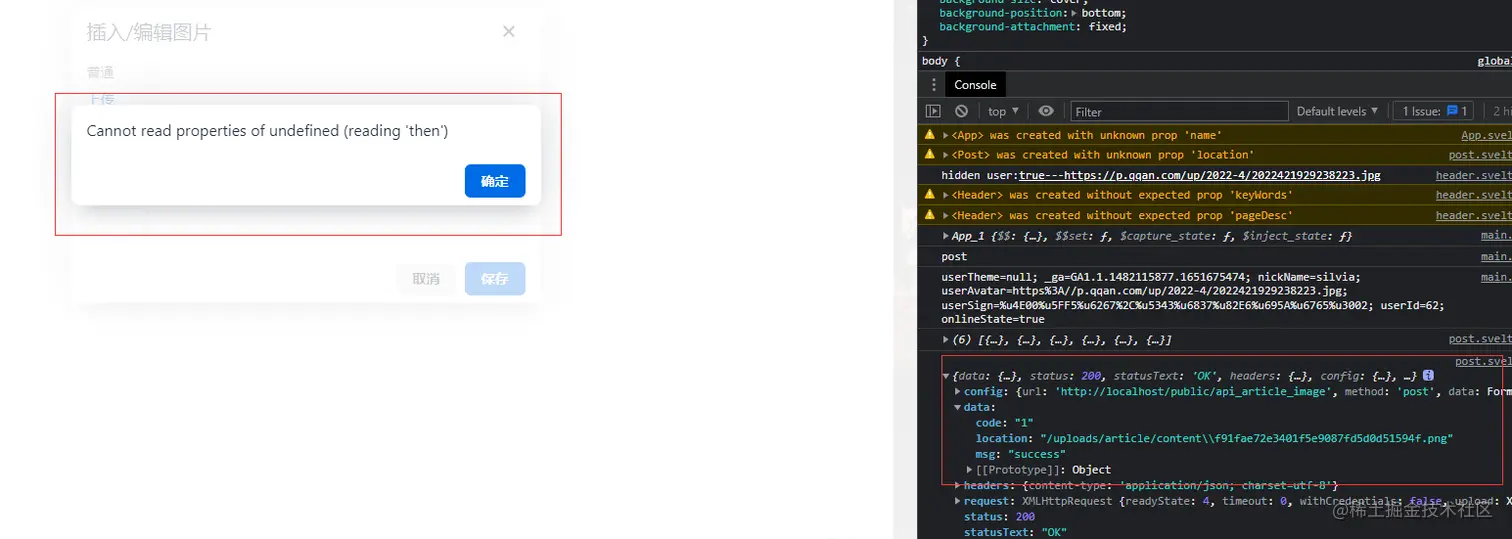Open the '1 Issue' indicator
Viewport: 1512px width, 539px height.
[x=1433, y=111]
